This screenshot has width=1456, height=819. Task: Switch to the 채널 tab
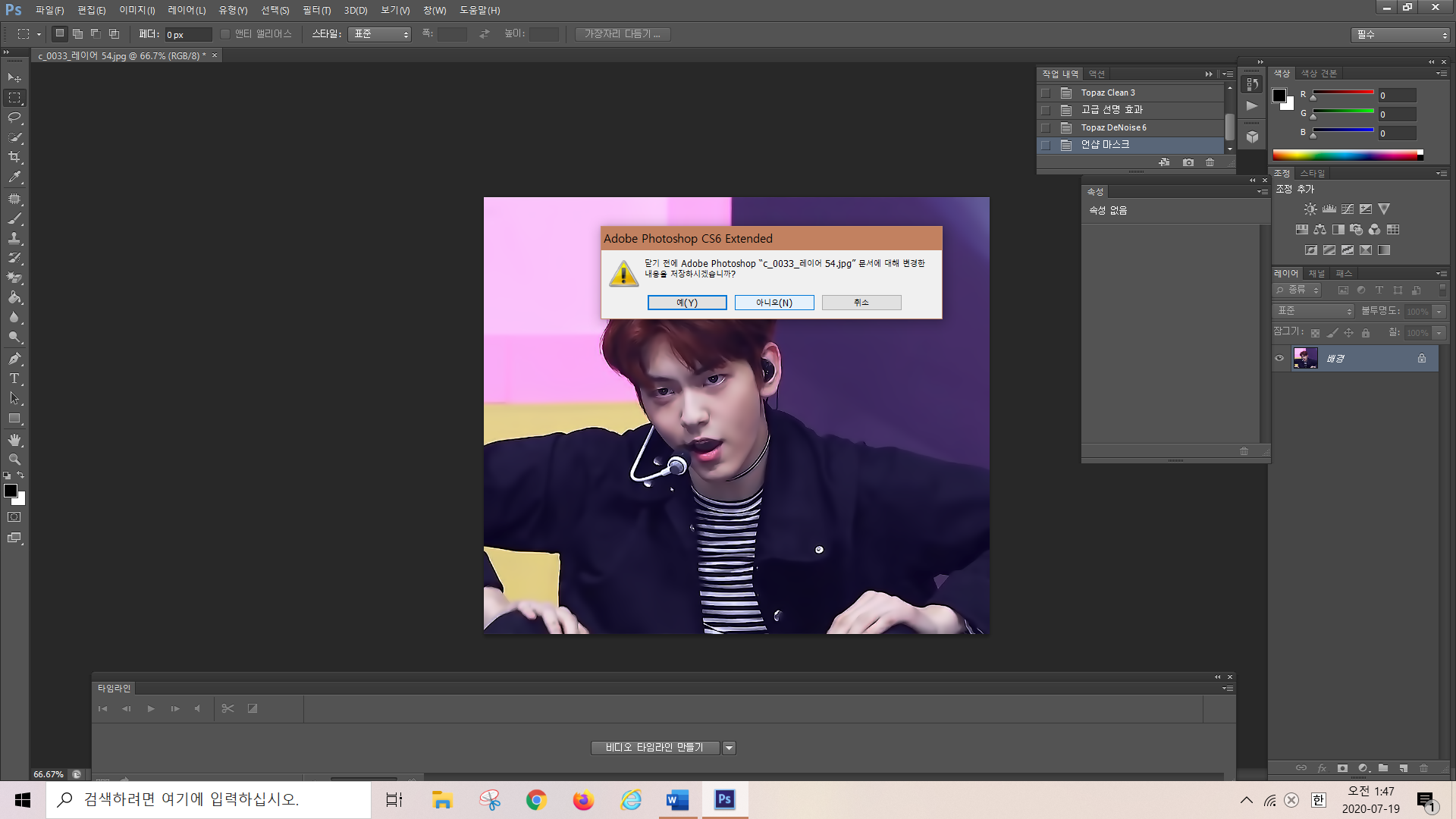[1316, 273]
